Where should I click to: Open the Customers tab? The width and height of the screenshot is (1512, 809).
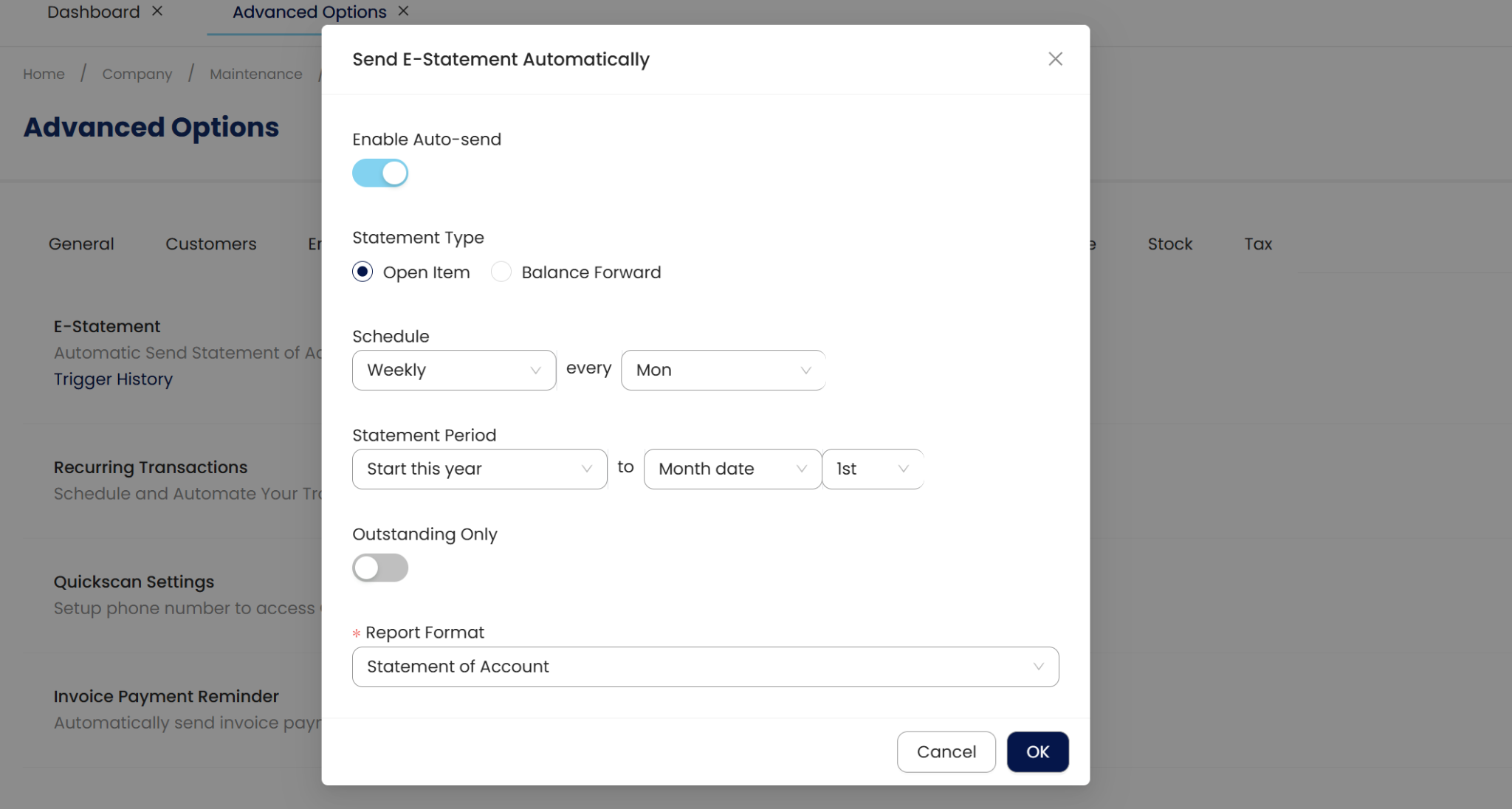click(x=210, y=244)
